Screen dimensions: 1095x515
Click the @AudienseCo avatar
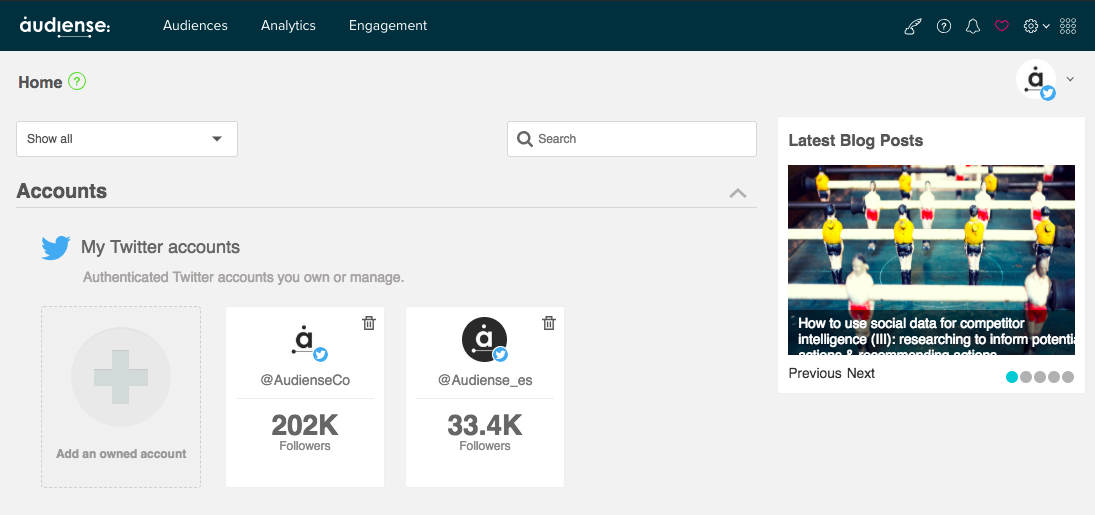click(x=305, y=340)
